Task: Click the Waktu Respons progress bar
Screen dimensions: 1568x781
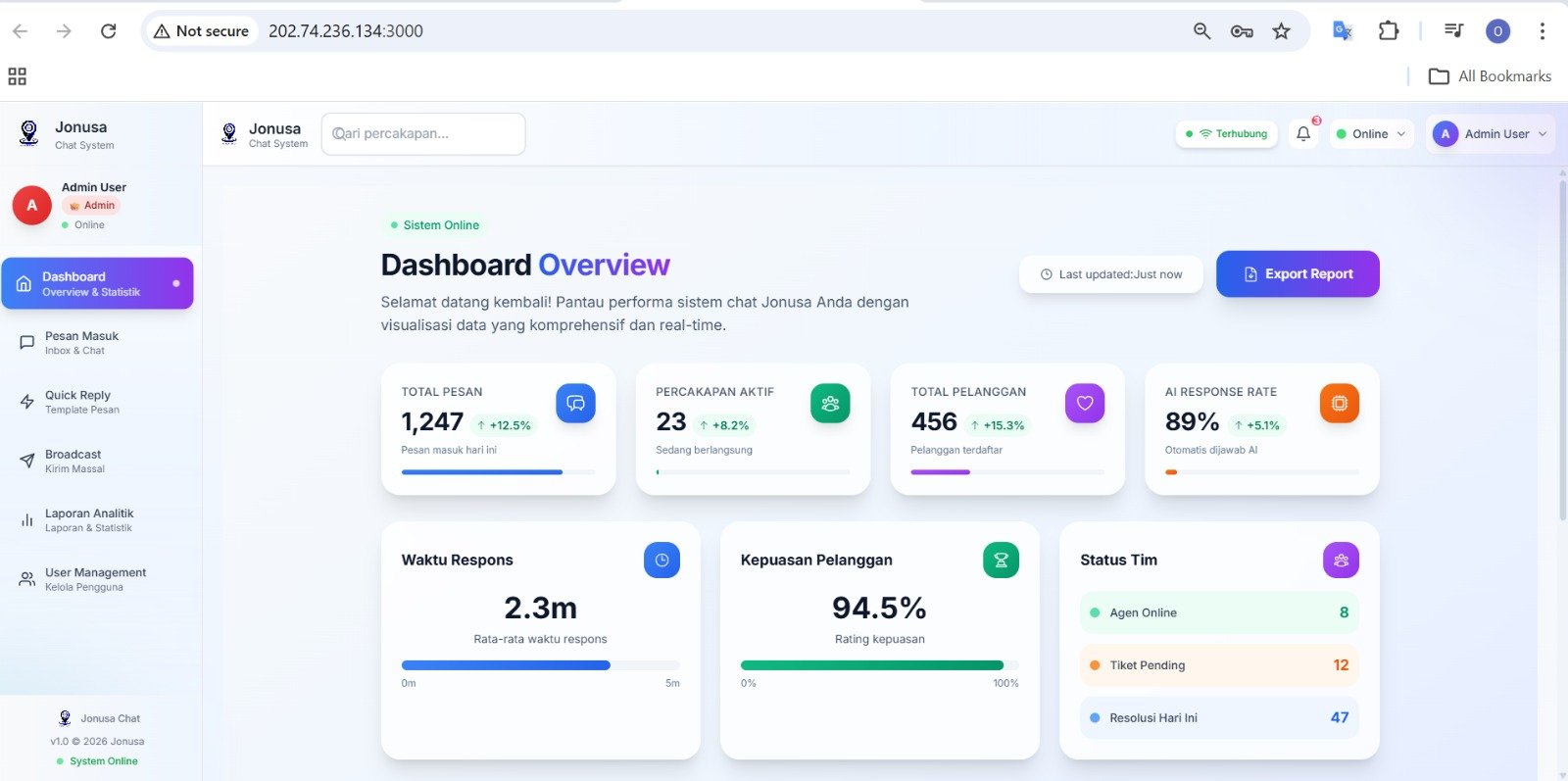Action: click(540, 665)
